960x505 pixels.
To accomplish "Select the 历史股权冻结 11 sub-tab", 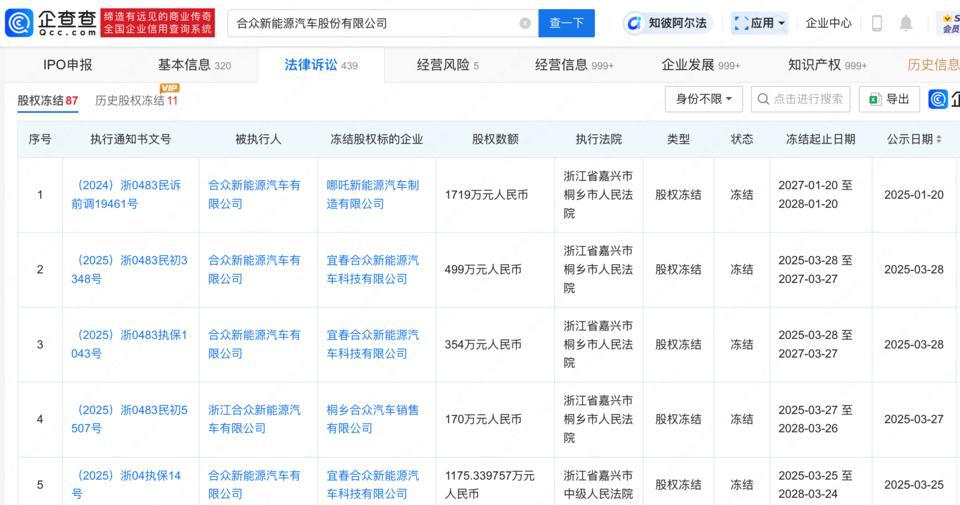I will [137, 100].
